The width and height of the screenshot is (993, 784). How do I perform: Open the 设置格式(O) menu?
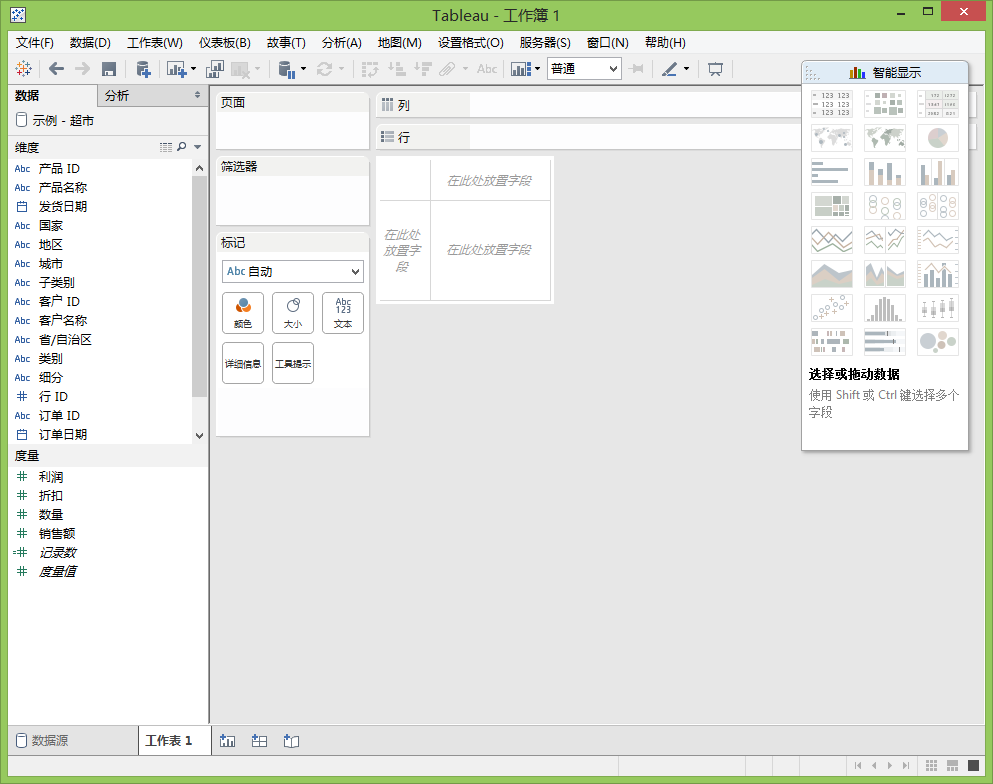(471, 42)
